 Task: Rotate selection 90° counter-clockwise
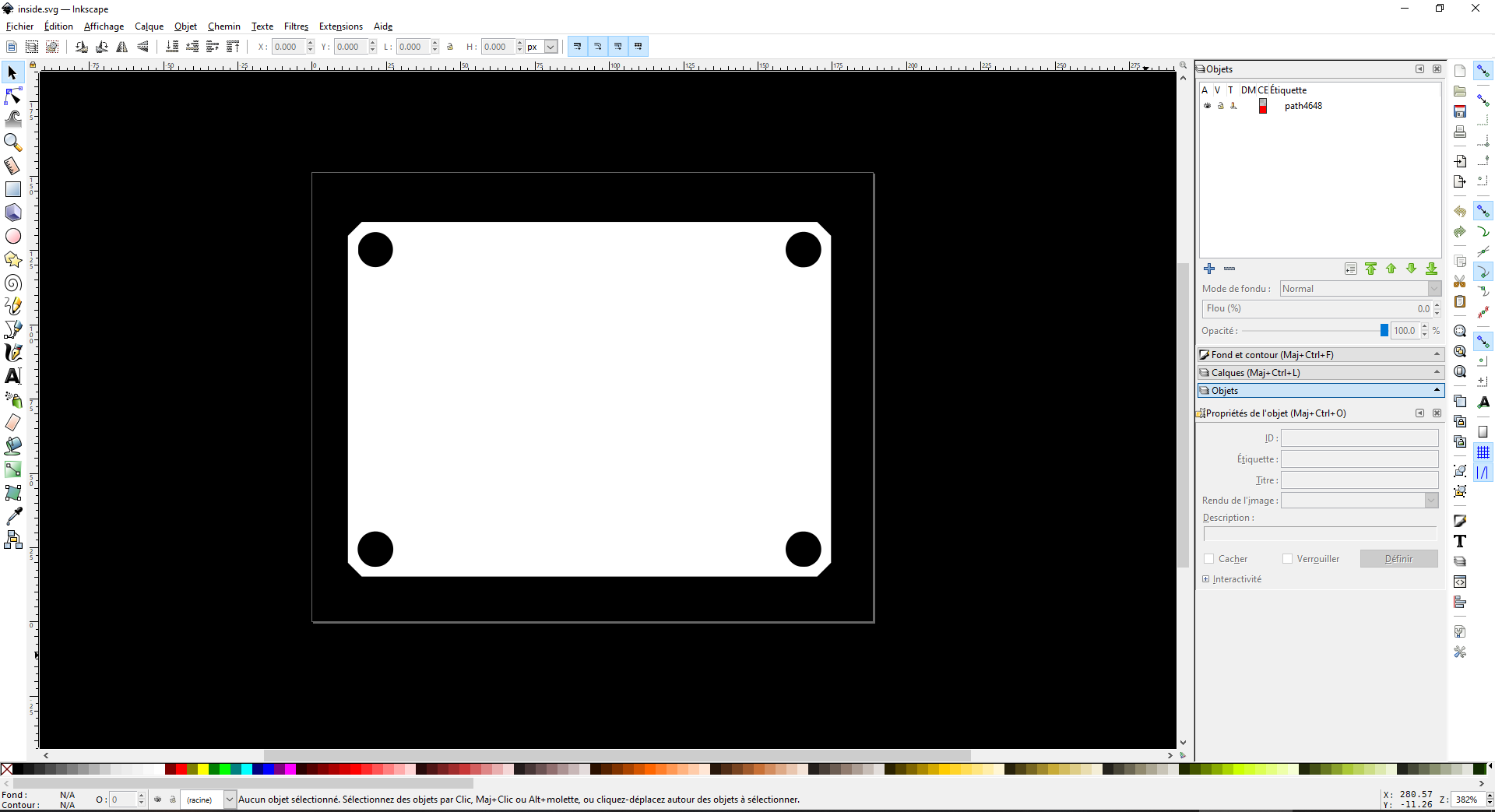point(82,47)
